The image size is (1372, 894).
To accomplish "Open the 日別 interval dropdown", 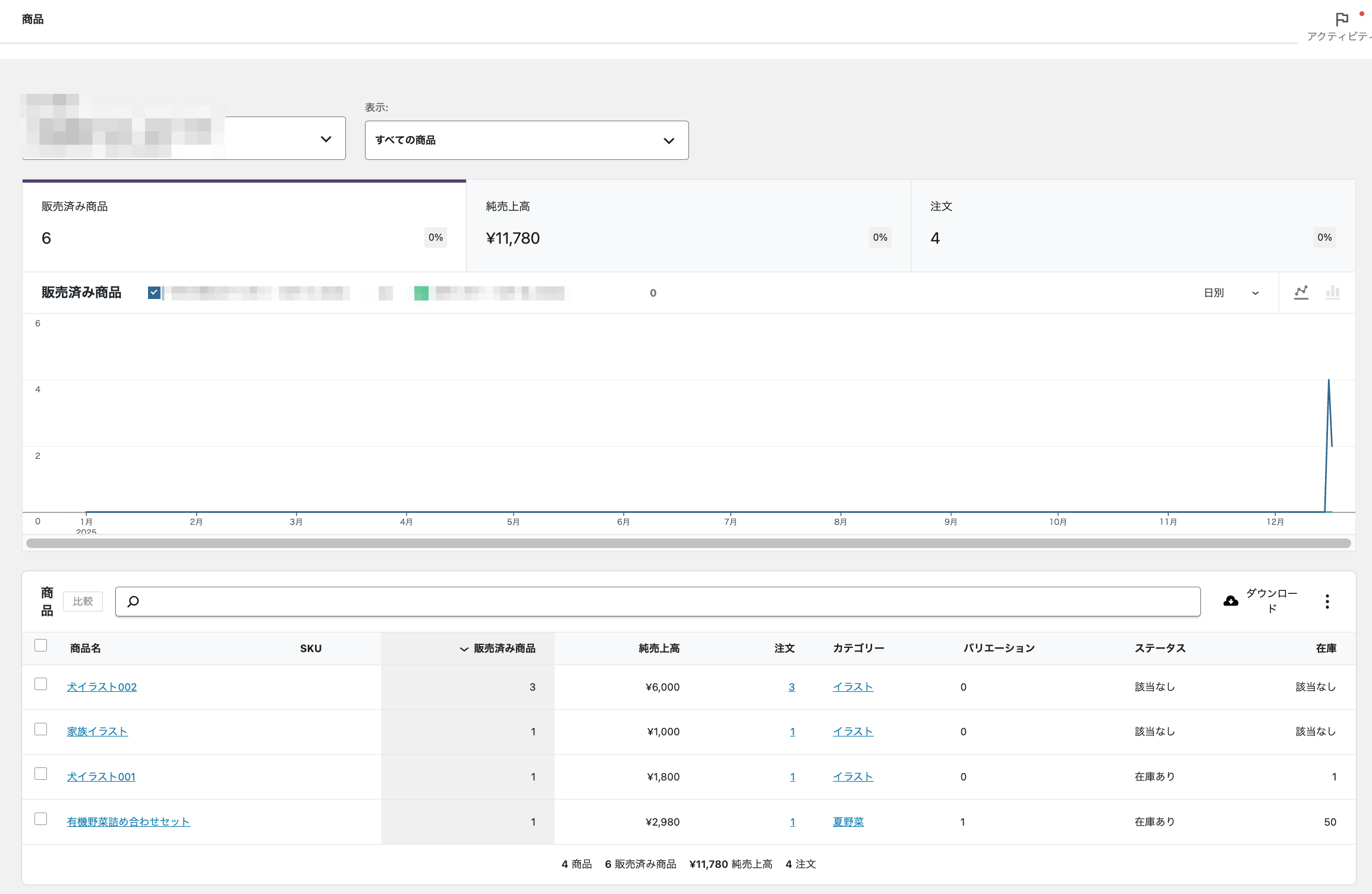I will (x=1230, y=292).
